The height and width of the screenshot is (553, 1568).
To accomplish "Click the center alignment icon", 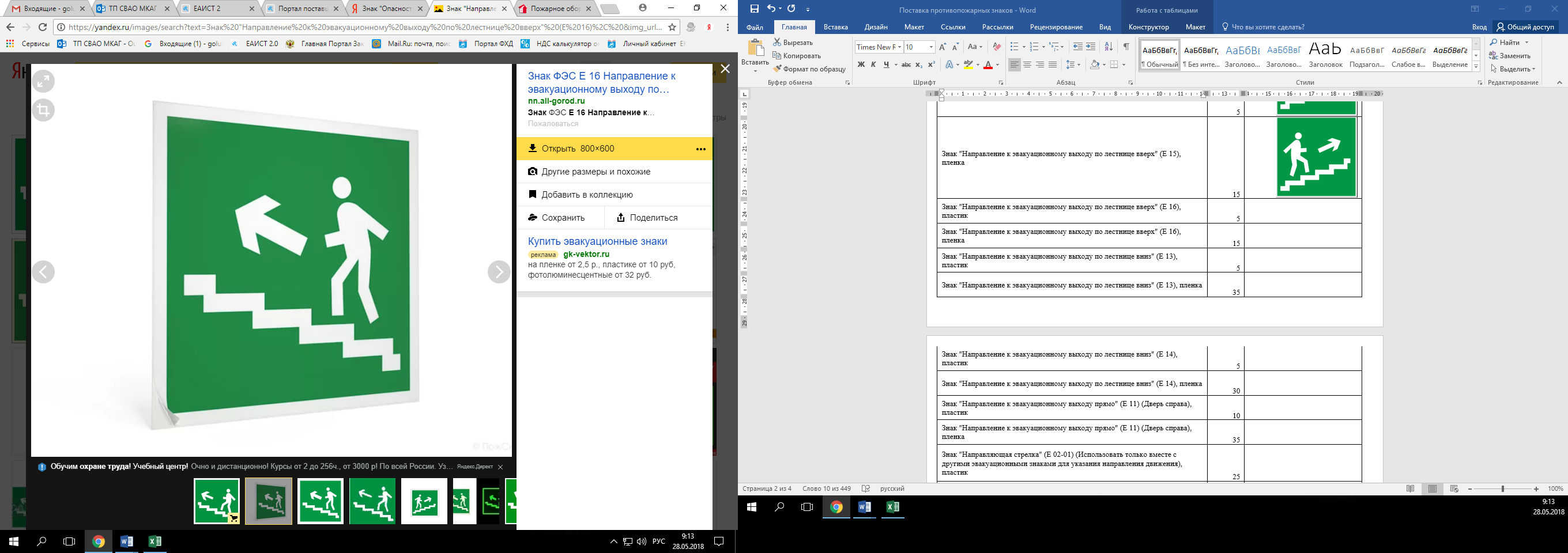I will (x=1027, y=65).
